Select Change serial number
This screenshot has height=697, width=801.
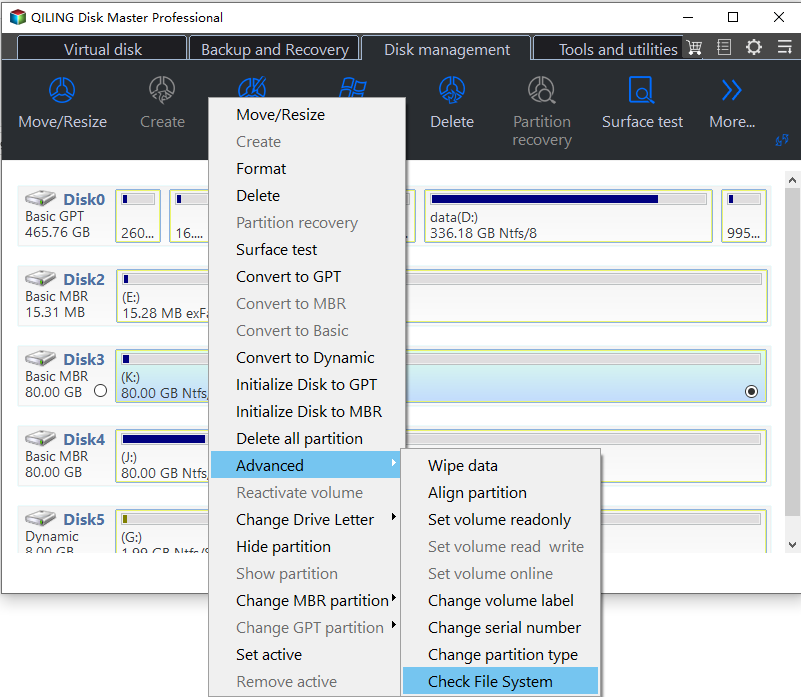pos(500,628)
